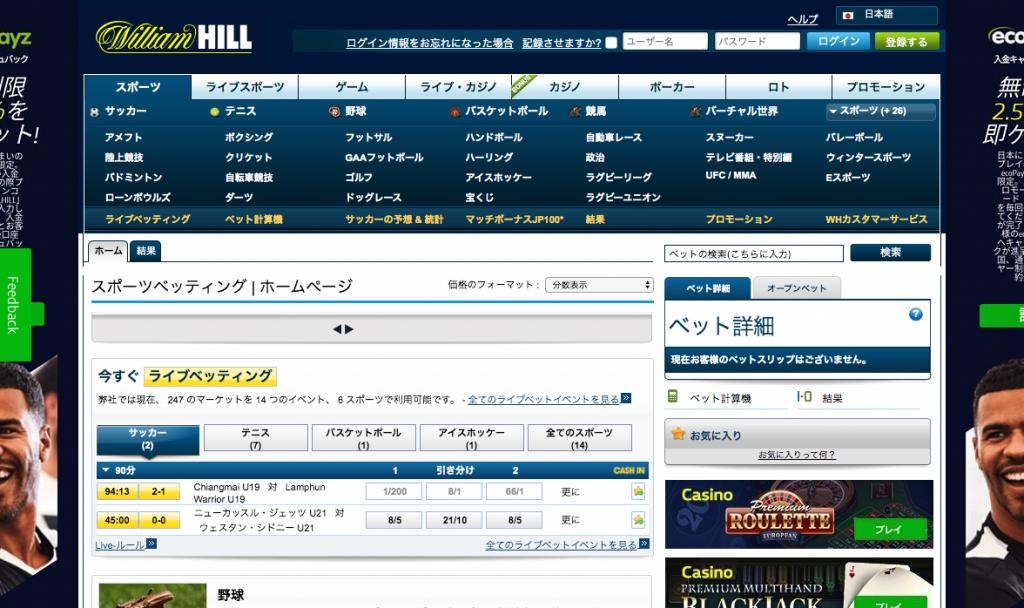This screenshot has width=1024, height=608.
Task: Open the カジノ tab
Action: [x=565, y=87]
